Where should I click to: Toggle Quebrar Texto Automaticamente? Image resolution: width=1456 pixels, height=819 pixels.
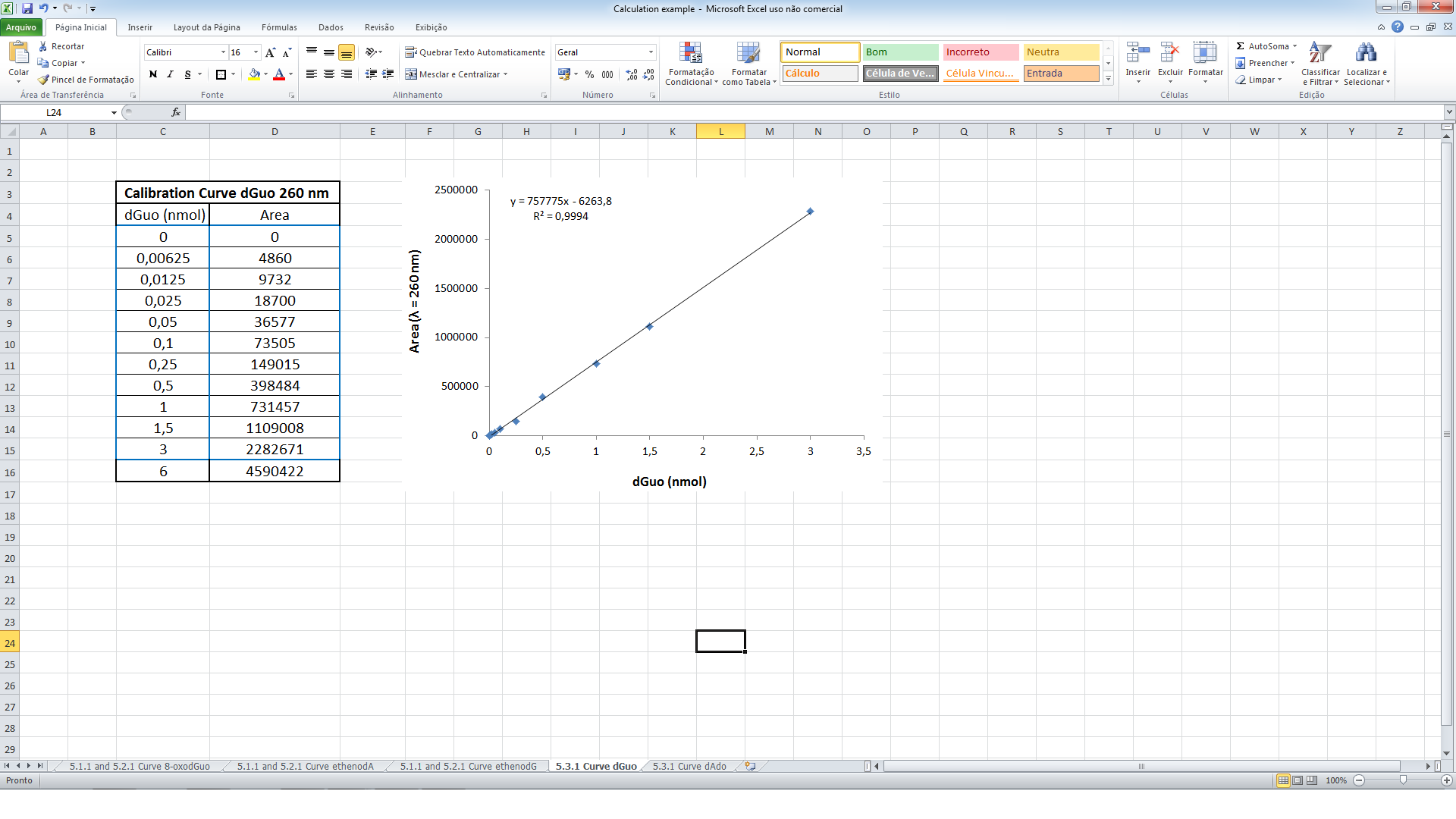coord(475,52)
